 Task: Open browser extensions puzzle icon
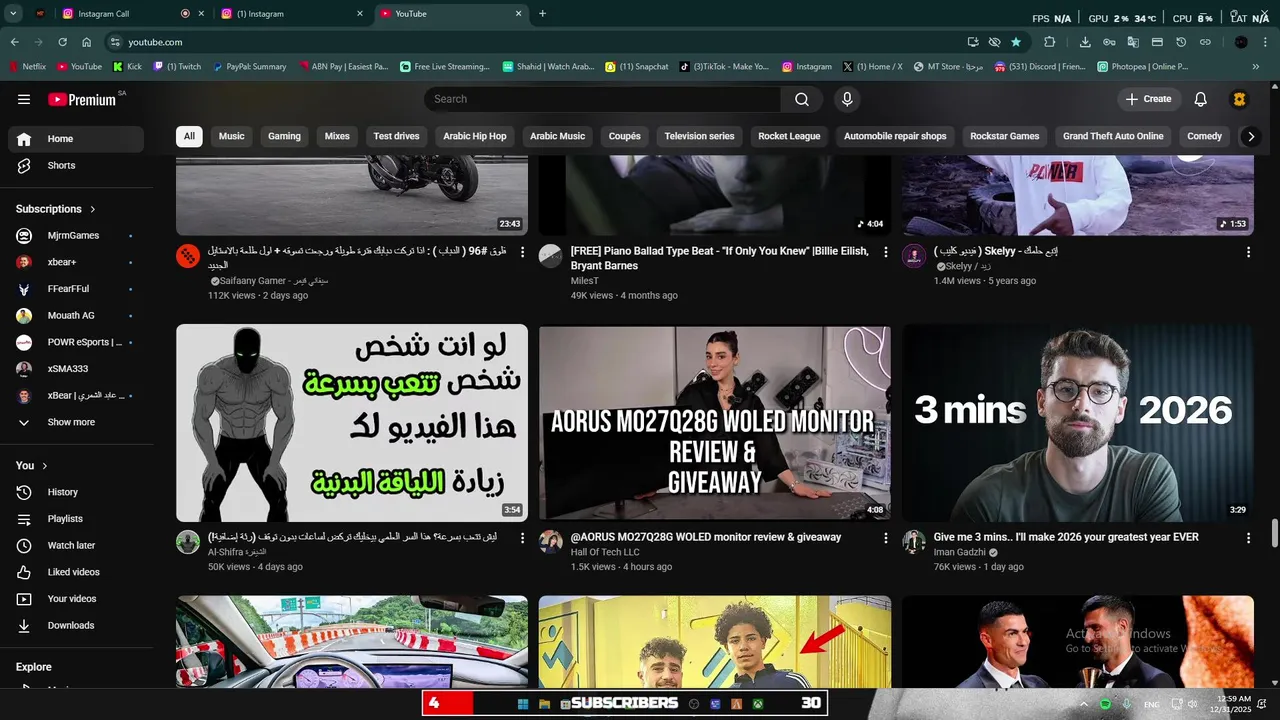click(1049, 42)
